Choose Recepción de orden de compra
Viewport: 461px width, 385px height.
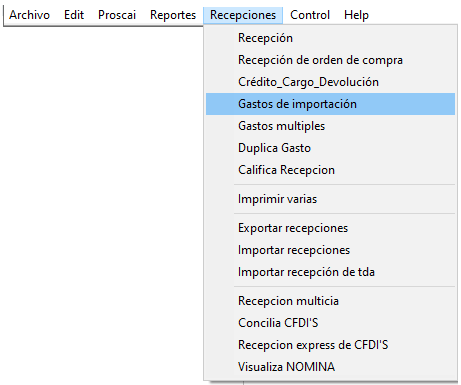click(x=330, y=60)
